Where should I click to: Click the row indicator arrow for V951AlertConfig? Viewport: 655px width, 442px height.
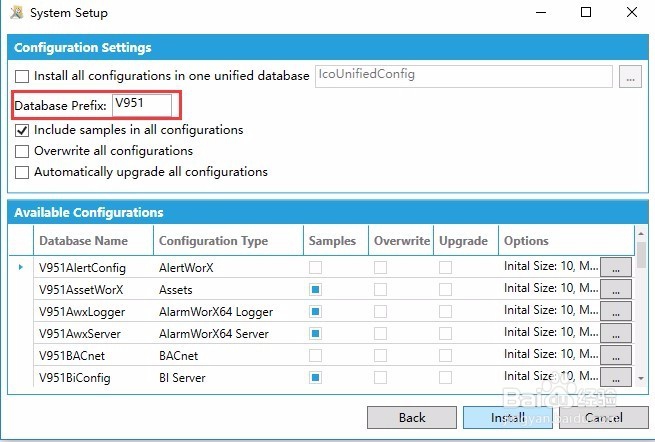tap(21, 267)
